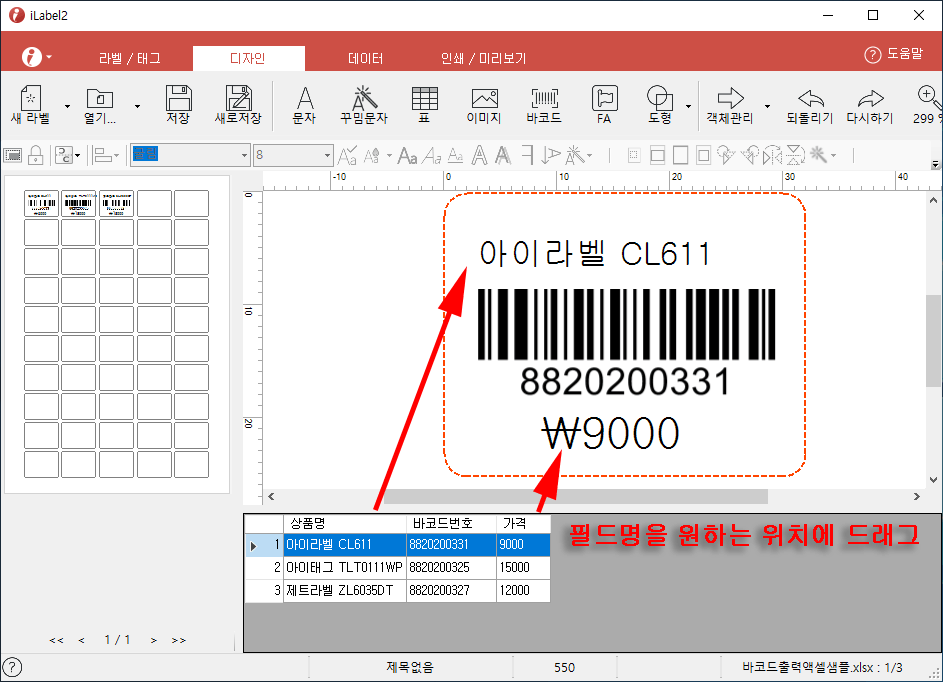943x682 pixels.
Task: Open the 도움말 help icon
Action: 872,55
